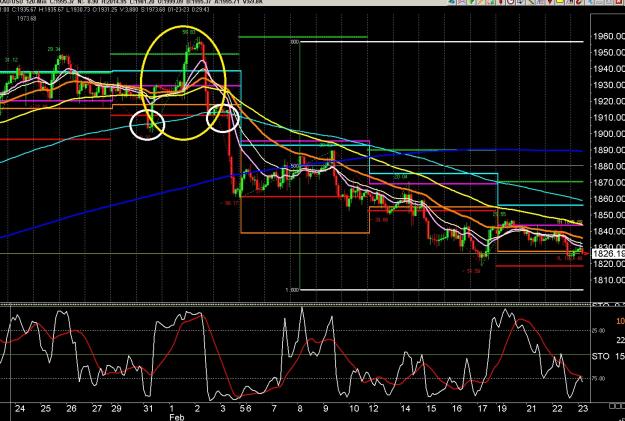The height and width of the screenshot is (421, 625).
Task: Click the 1820.00 price axis label
Action: (x=609, y=264)
